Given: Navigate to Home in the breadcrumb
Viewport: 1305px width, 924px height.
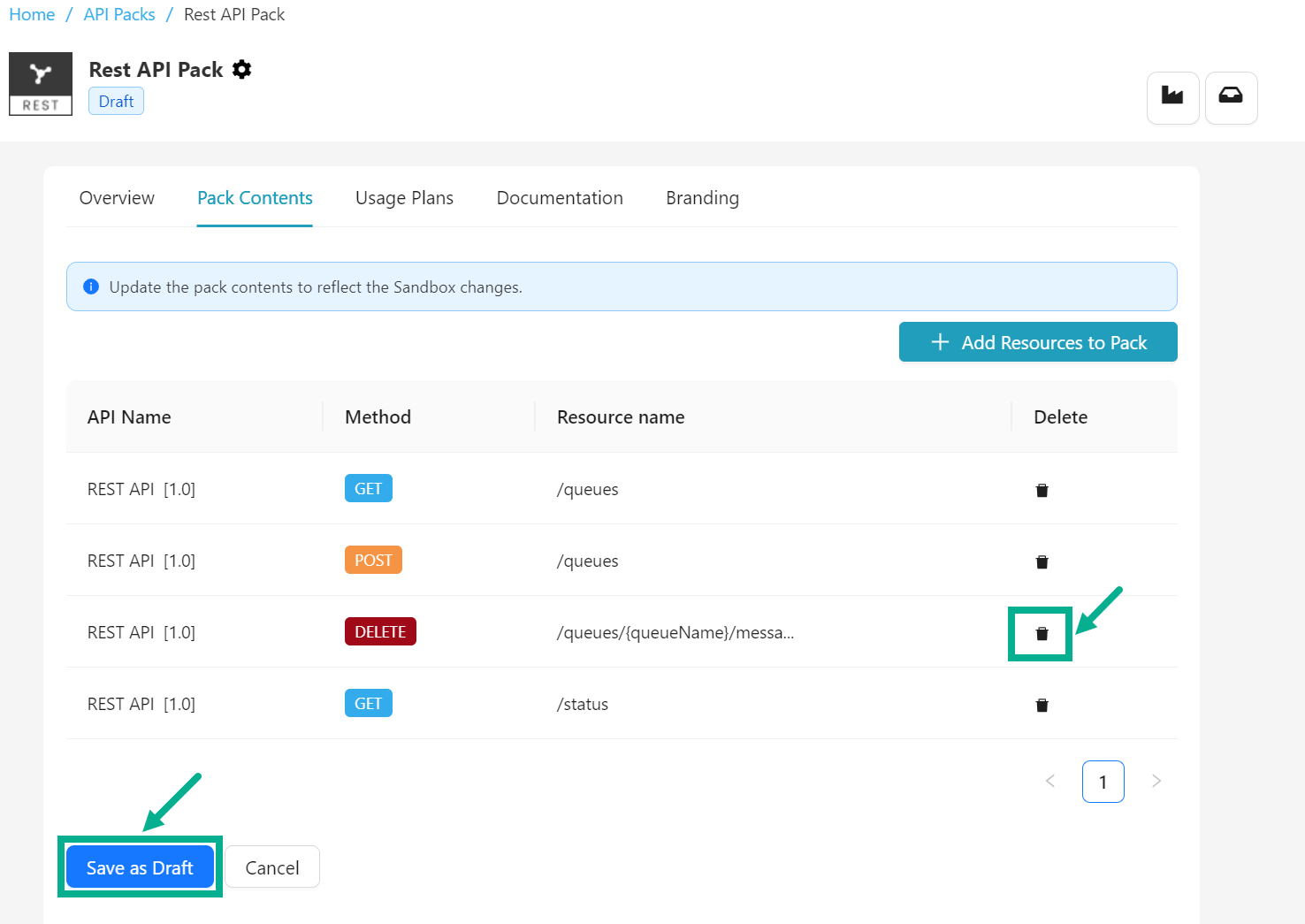Looking at the screenshot, I should tap(32, 15).
